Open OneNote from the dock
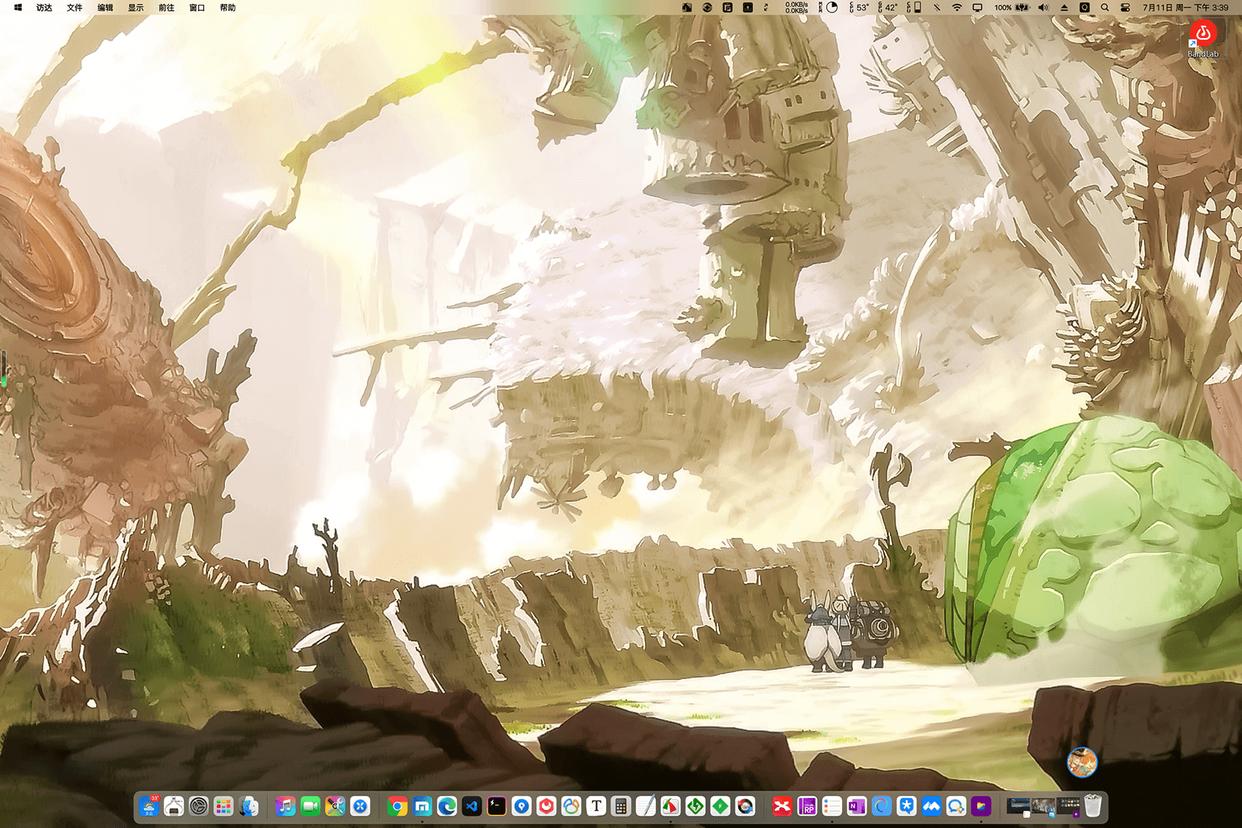The width and height of the screenshot is (1242, 828). pyautogui.click(x=856, y=806)
